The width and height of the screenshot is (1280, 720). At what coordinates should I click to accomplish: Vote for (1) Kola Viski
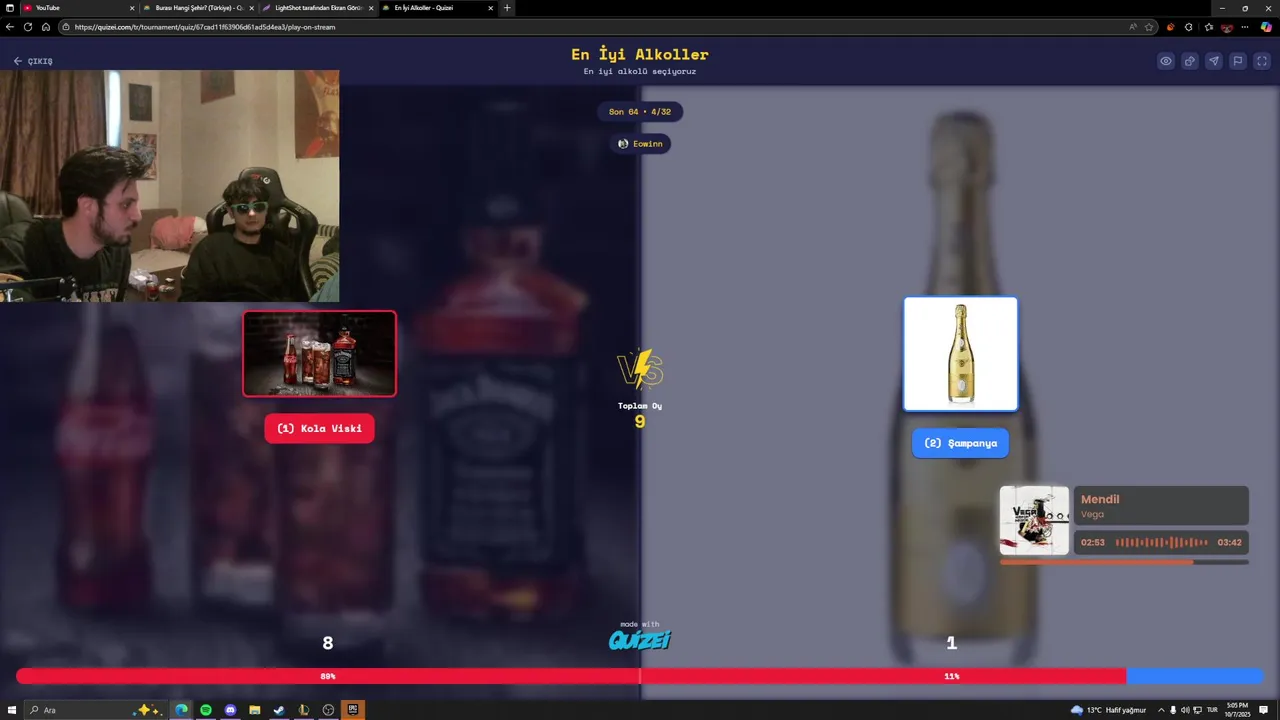pyautogui.click(x=319, y=428)
